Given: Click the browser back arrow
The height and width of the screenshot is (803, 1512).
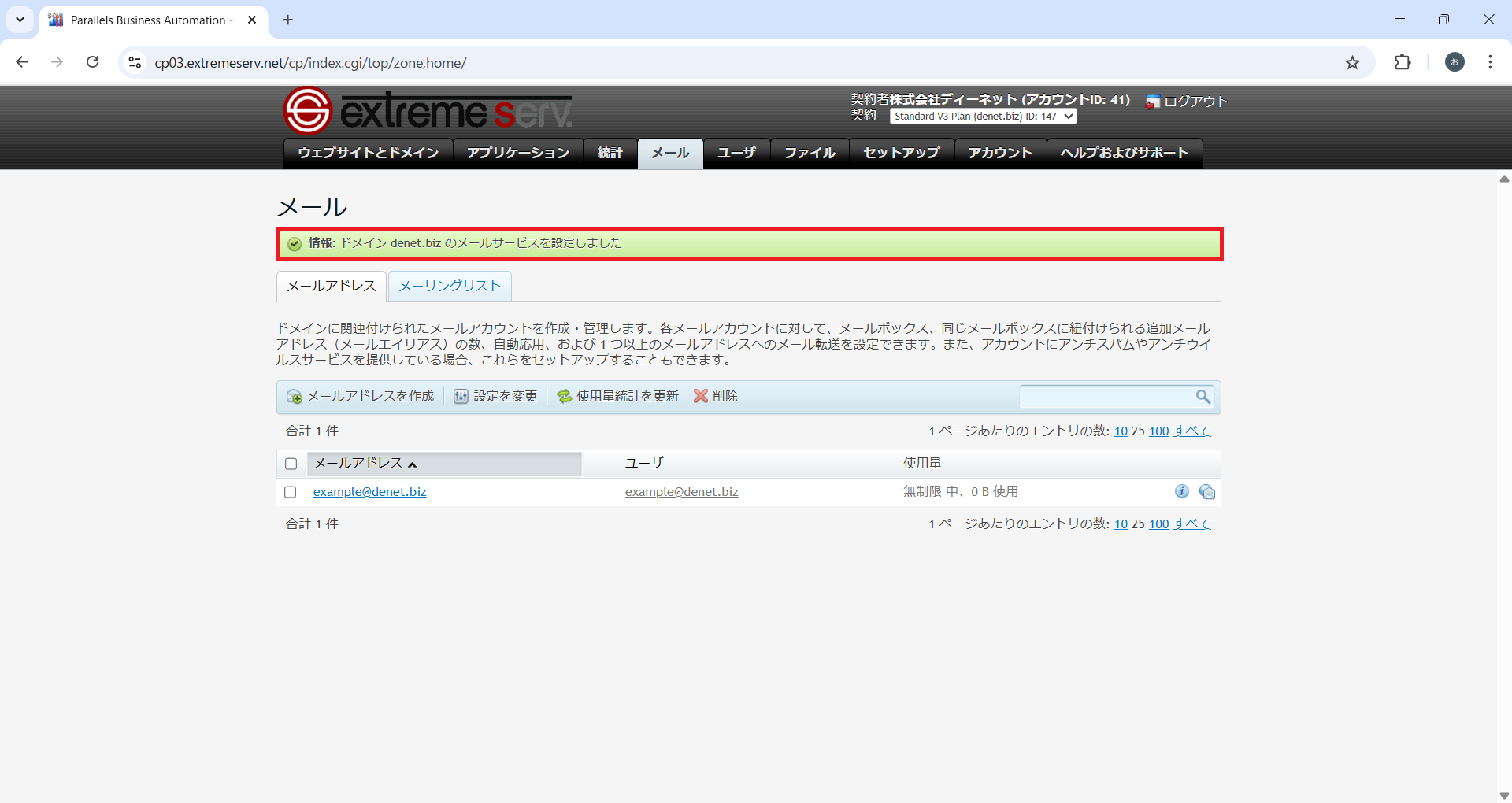Looking at the screenshot, I should pos(22,62).
